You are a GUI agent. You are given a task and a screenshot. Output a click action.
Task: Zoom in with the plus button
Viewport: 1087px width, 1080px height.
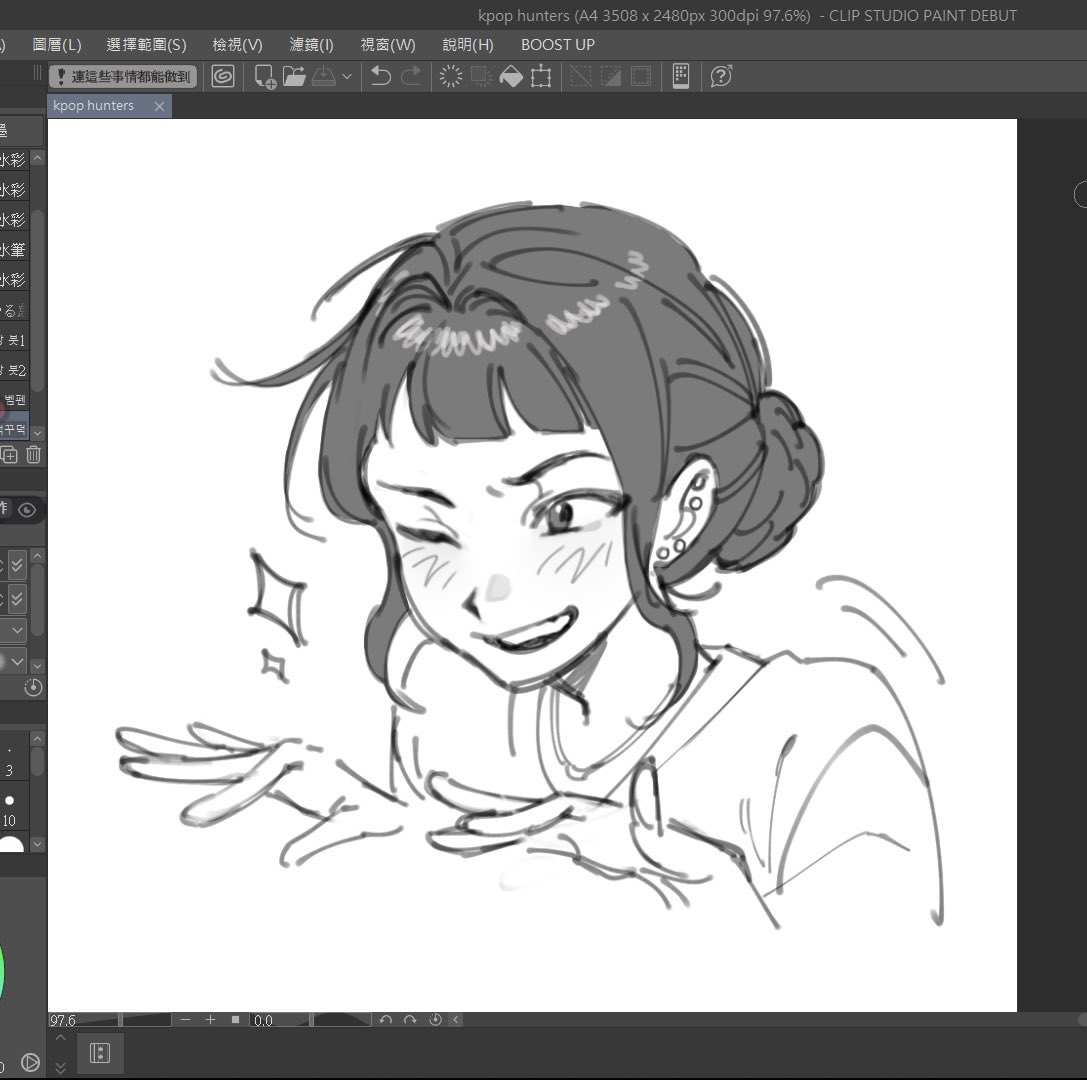[210, 1020]
